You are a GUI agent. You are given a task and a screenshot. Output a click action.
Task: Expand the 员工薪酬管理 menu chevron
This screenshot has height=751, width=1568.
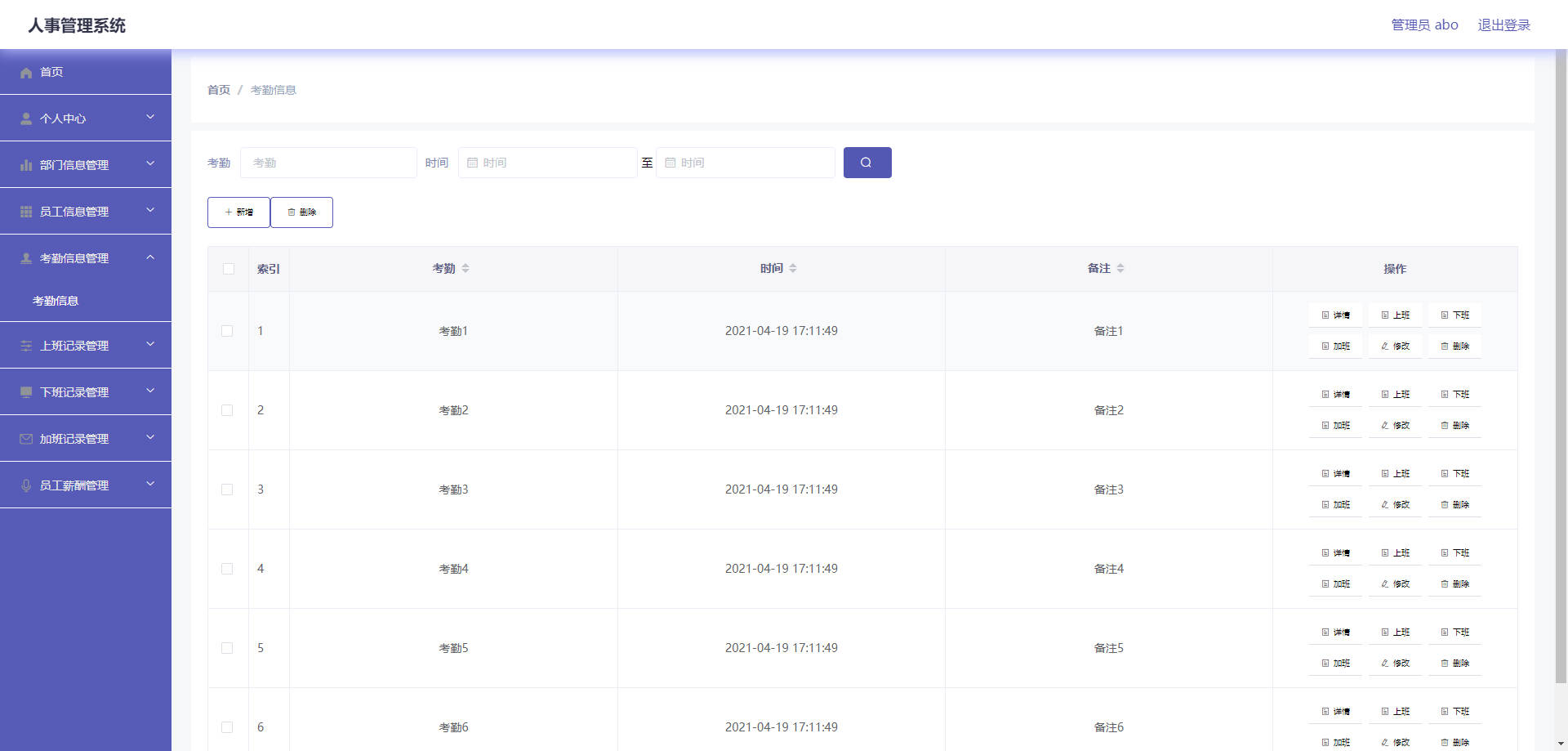[x=150, y=485]
